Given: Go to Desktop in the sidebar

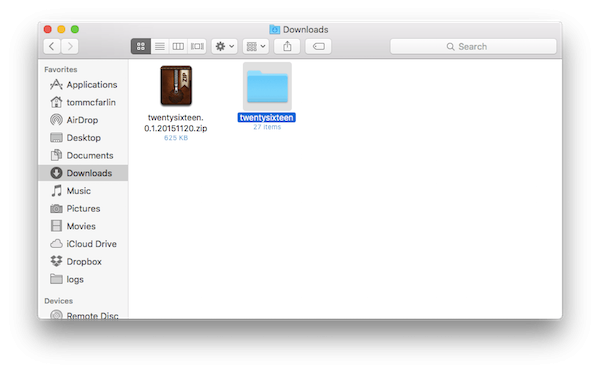Looking at the screenshot, I should 83,138.
